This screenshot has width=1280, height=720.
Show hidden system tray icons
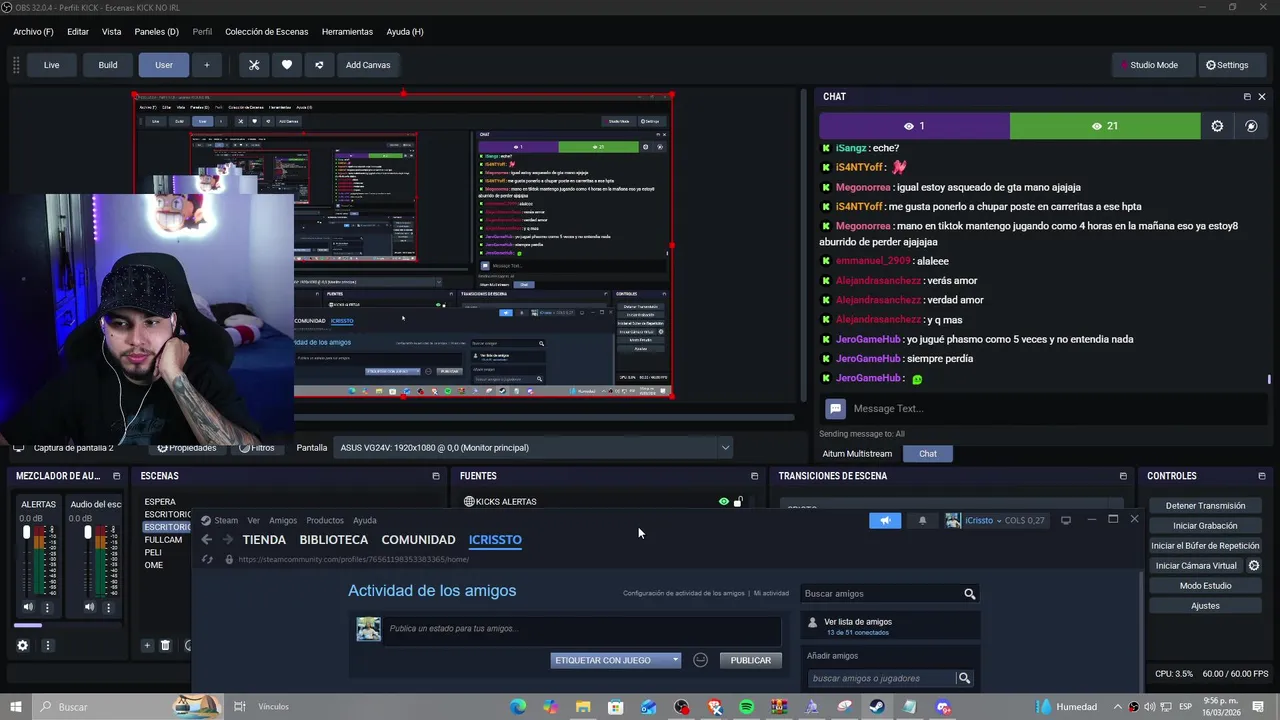pyautogui.click(x=1118, y=707)
